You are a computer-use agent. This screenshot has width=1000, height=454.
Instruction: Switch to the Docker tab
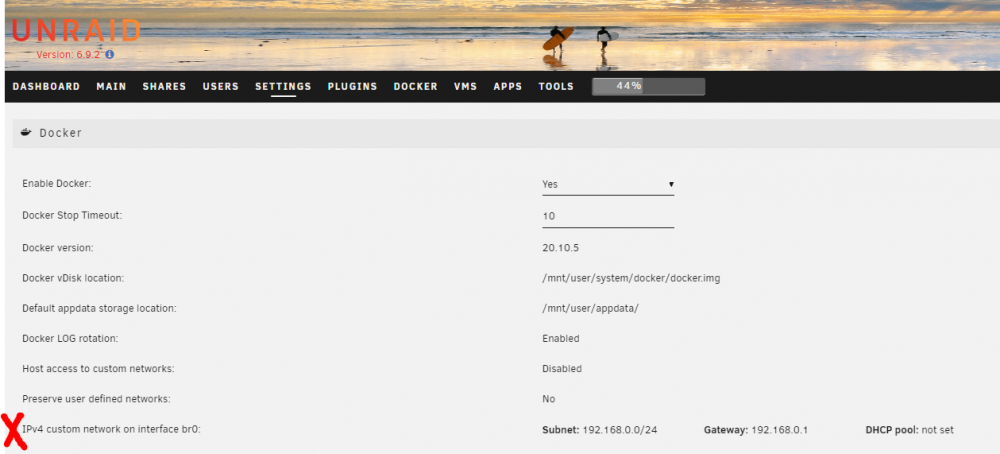click(x=416, y=87)
